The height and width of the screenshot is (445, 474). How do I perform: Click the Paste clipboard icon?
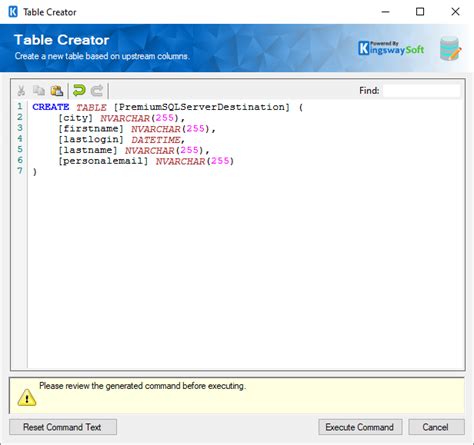pyautogui.click(x=57, y=90)
